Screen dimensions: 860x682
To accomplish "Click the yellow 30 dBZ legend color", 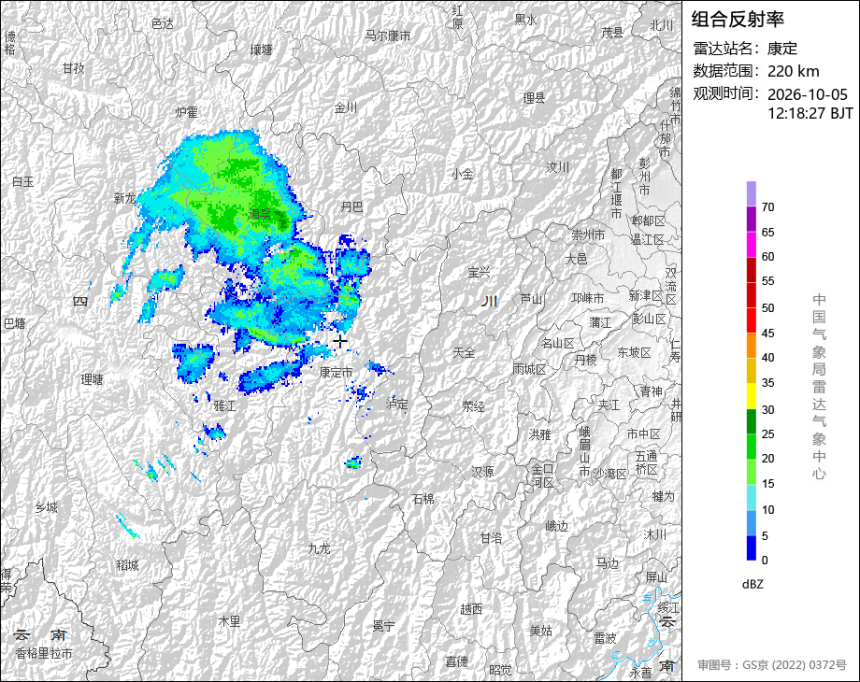I will point(751,396).
